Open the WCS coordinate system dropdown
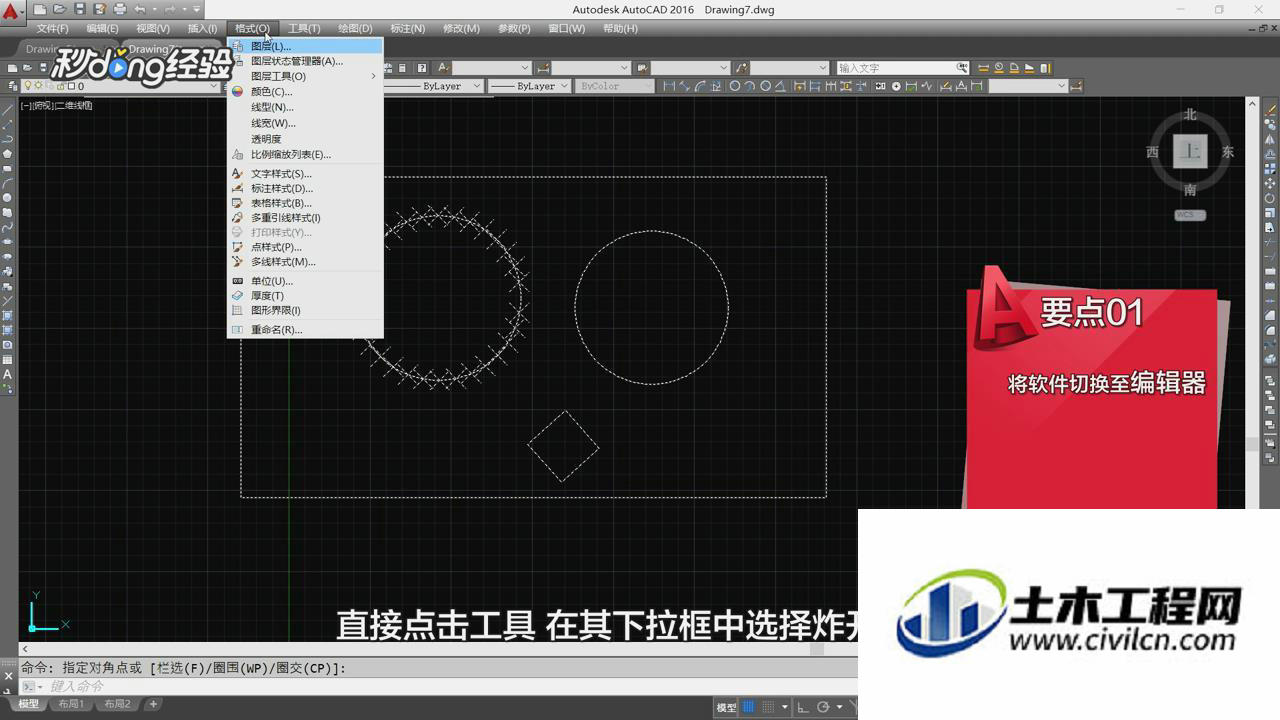This screenshot has height=720, width=1280. click(x=1189, y=215)
